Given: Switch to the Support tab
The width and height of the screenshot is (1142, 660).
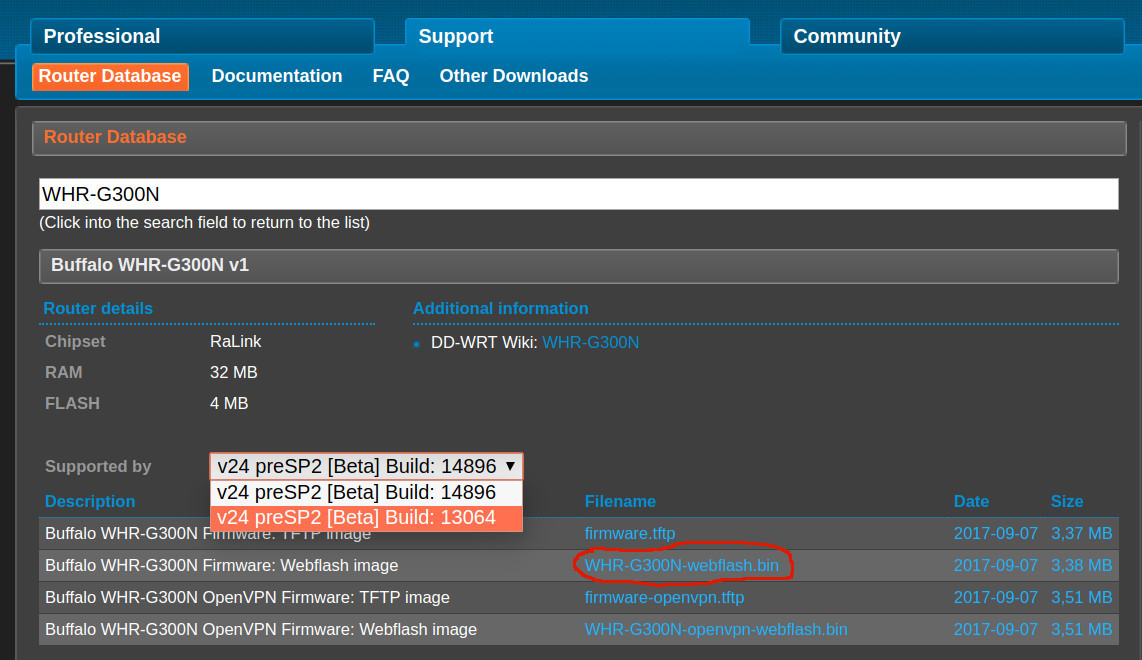Looking at the screenshot, I should click(577, 36).
